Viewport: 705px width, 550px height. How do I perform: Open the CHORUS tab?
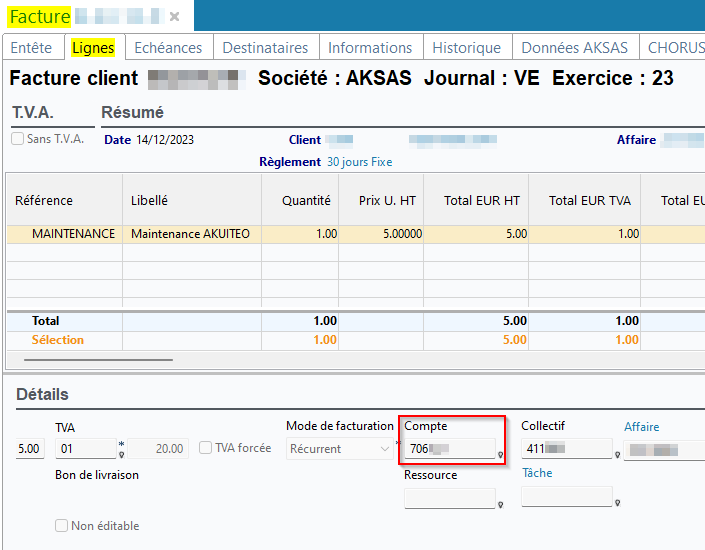tap(674, 48)
